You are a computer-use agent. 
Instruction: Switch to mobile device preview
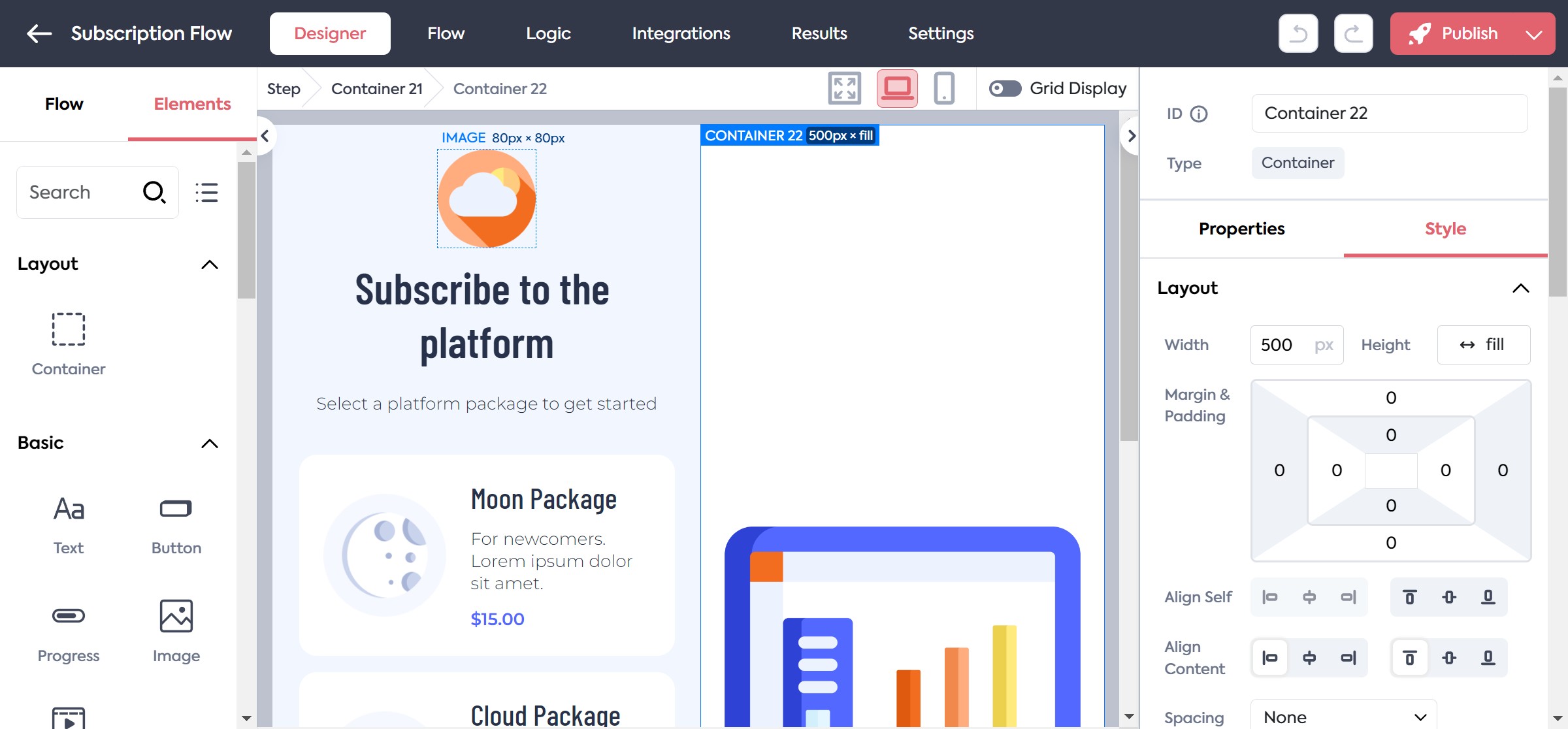point(943,88)
